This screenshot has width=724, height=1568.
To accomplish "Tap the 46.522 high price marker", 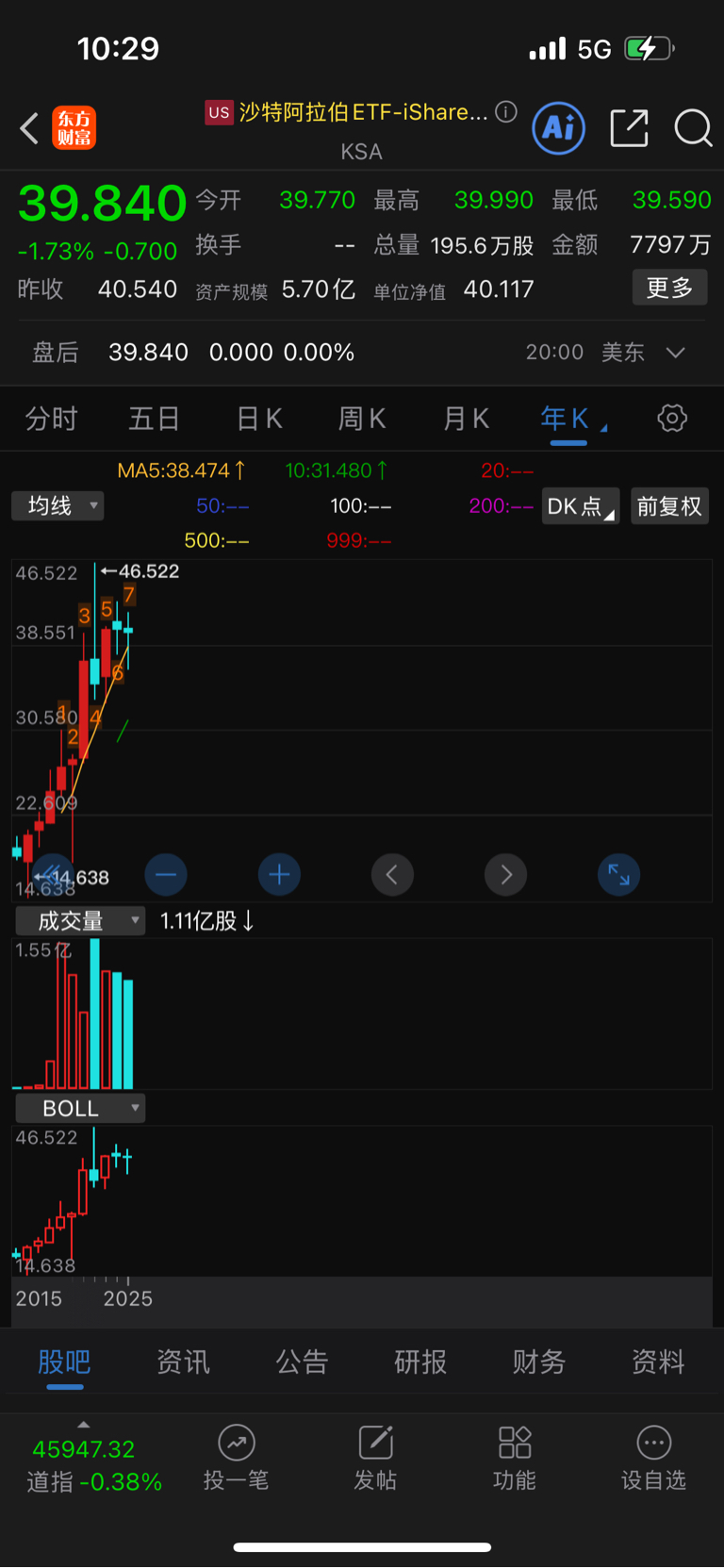I will point(140,571).
